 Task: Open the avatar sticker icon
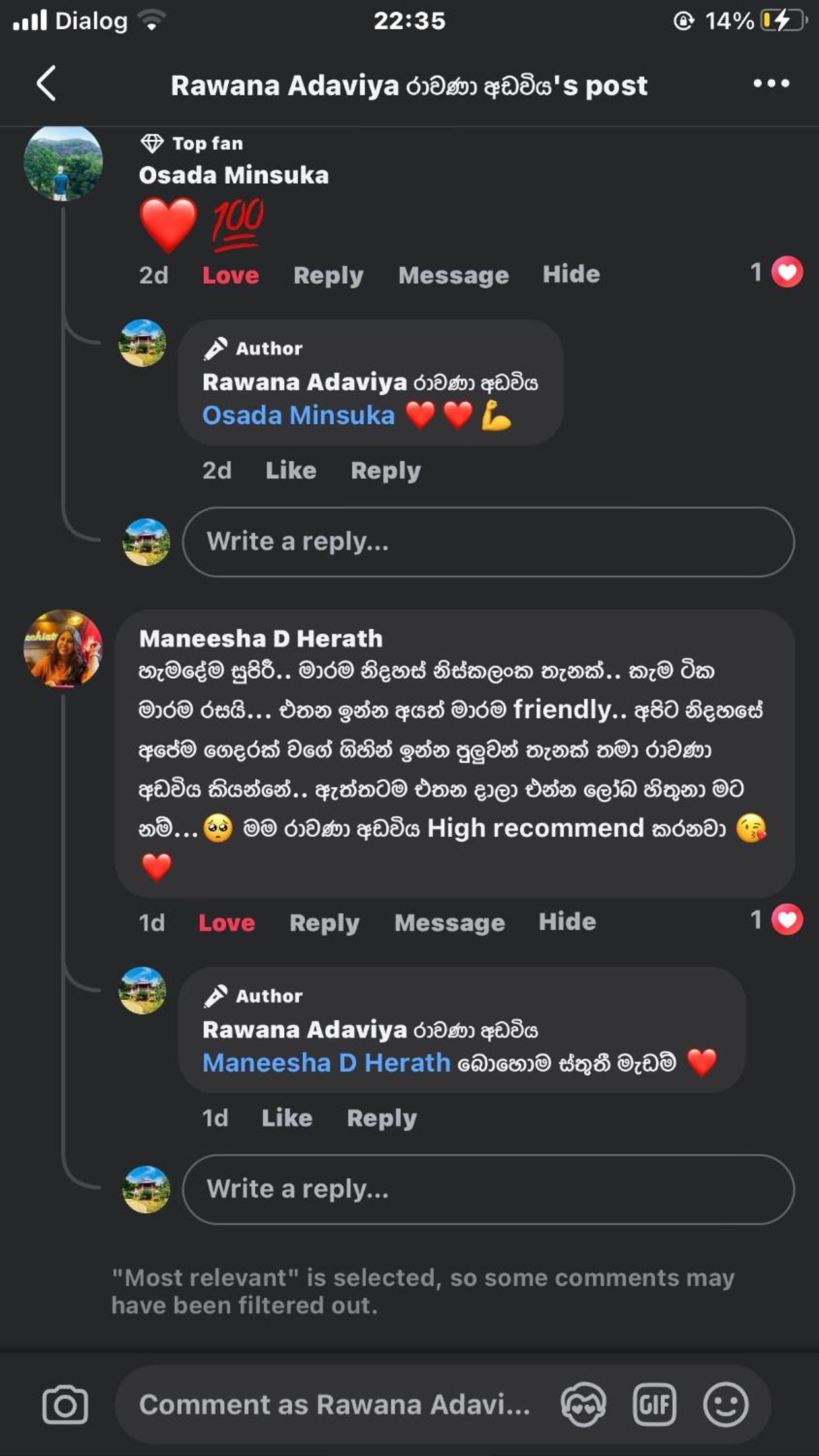tap(584, 1404)
